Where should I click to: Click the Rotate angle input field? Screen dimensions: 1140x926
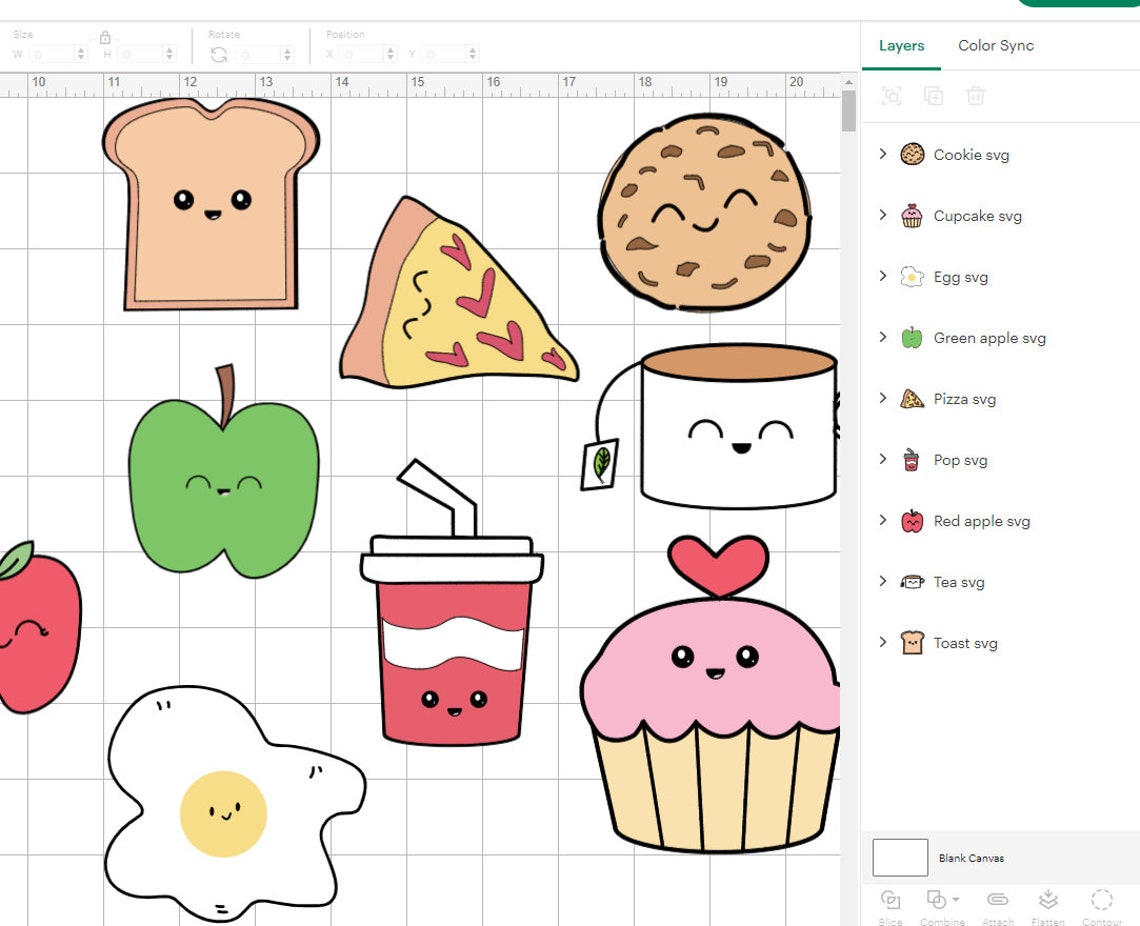click(259, 55)
